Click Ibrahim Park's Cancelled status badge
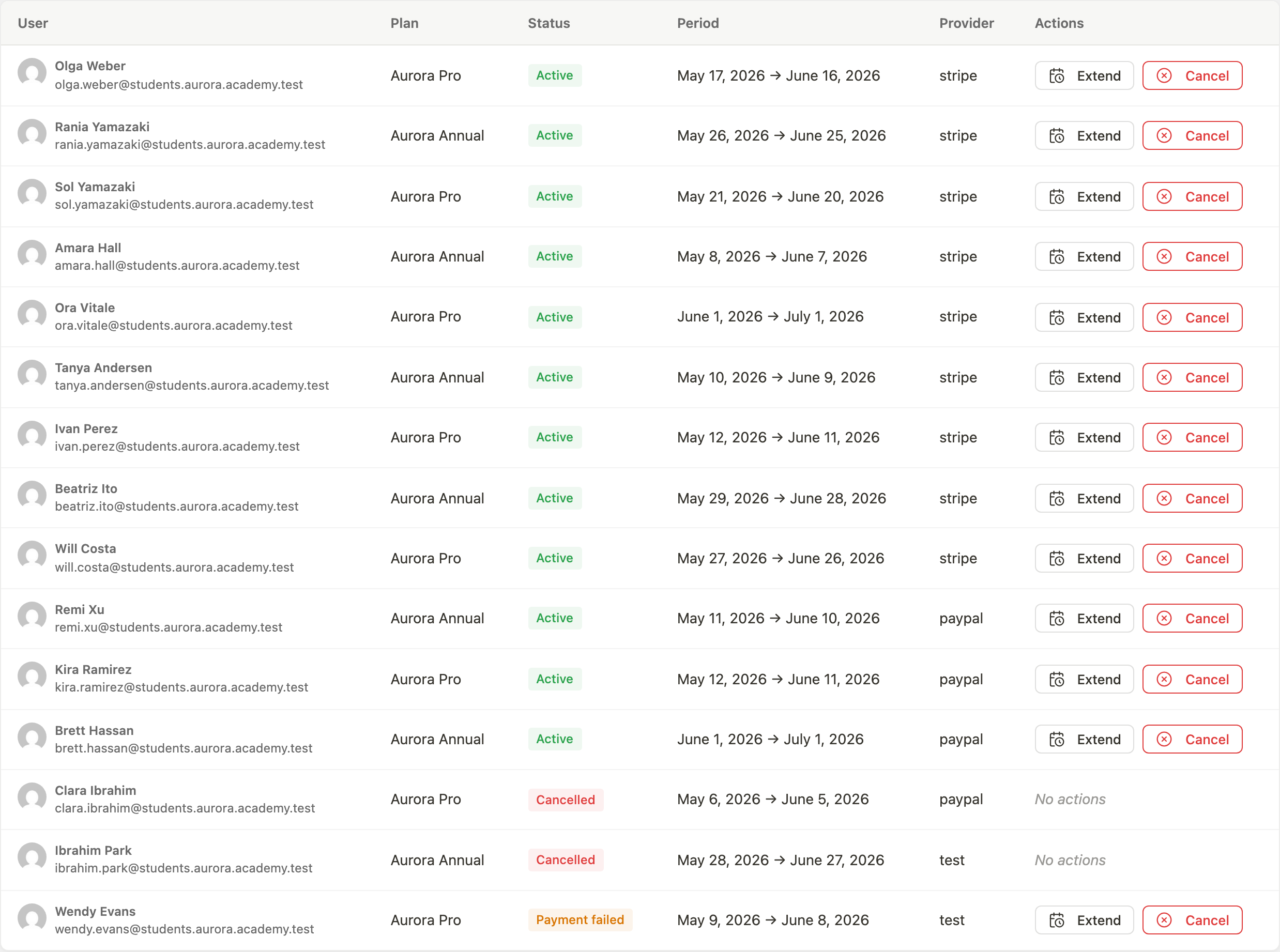 click(x=566, y=860)
